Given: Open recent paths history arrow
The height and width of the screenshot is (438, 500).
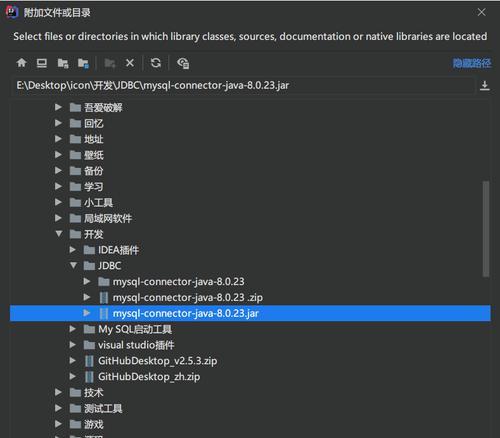Looking at the screenshot, I should click(x=485, y=86).
